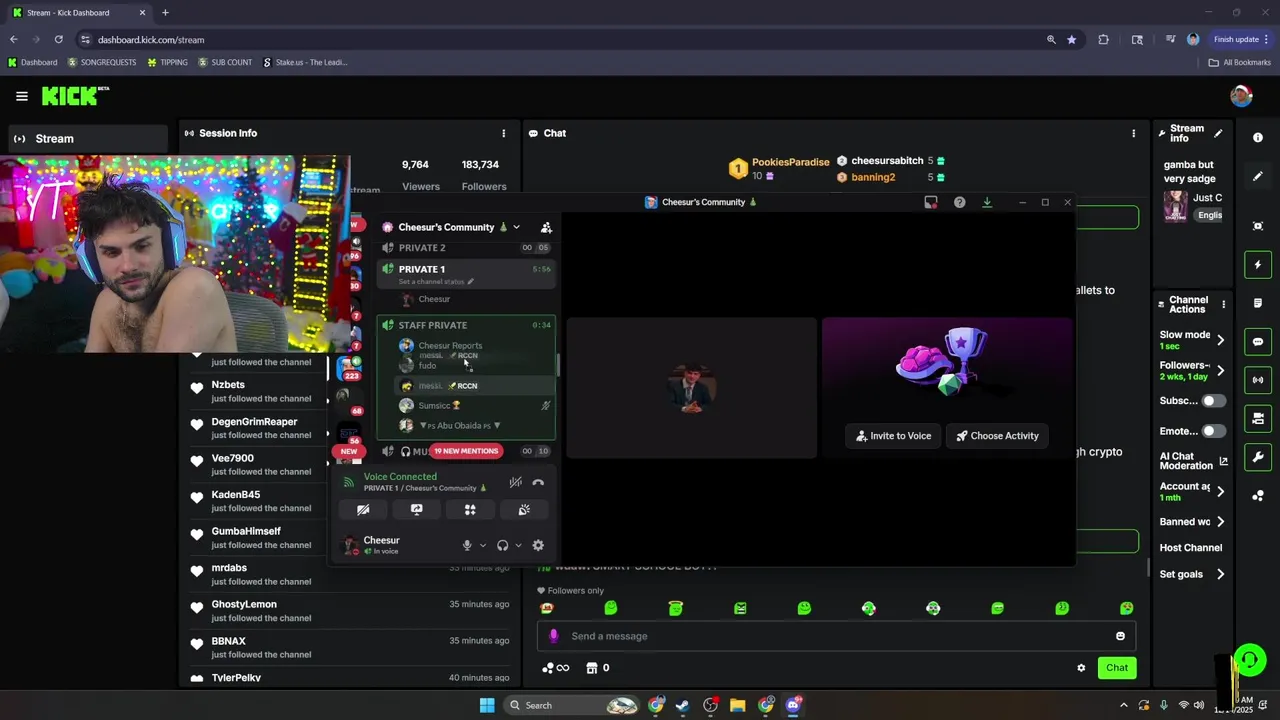
Task: Open Discord invite members icon
Action: pos(546,227)
